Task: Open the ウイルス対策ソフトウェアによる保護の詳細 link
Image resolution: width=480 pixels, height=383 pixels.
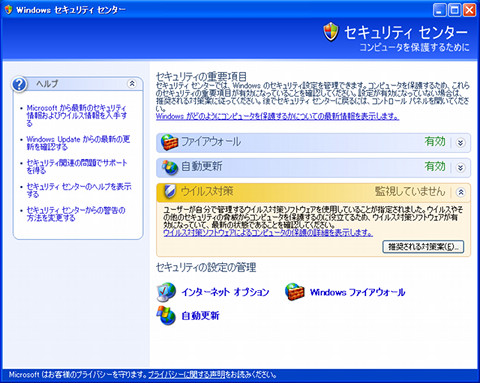Action: 268,232
